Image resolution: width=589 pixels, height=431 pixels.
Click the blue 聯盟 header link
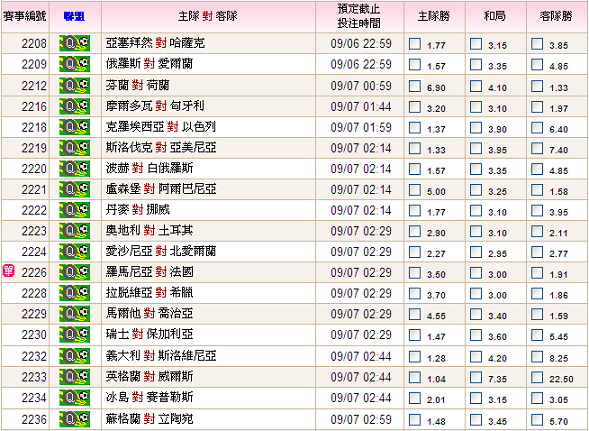[x=74, y=17]
